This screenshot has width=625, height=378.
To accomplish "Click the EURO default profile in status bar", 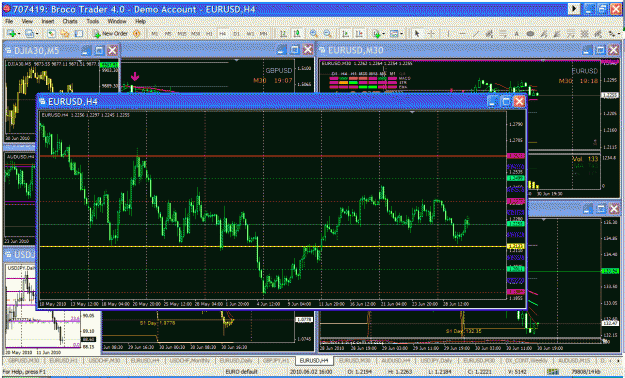I will pyautogui.click(x=241, y=372).
